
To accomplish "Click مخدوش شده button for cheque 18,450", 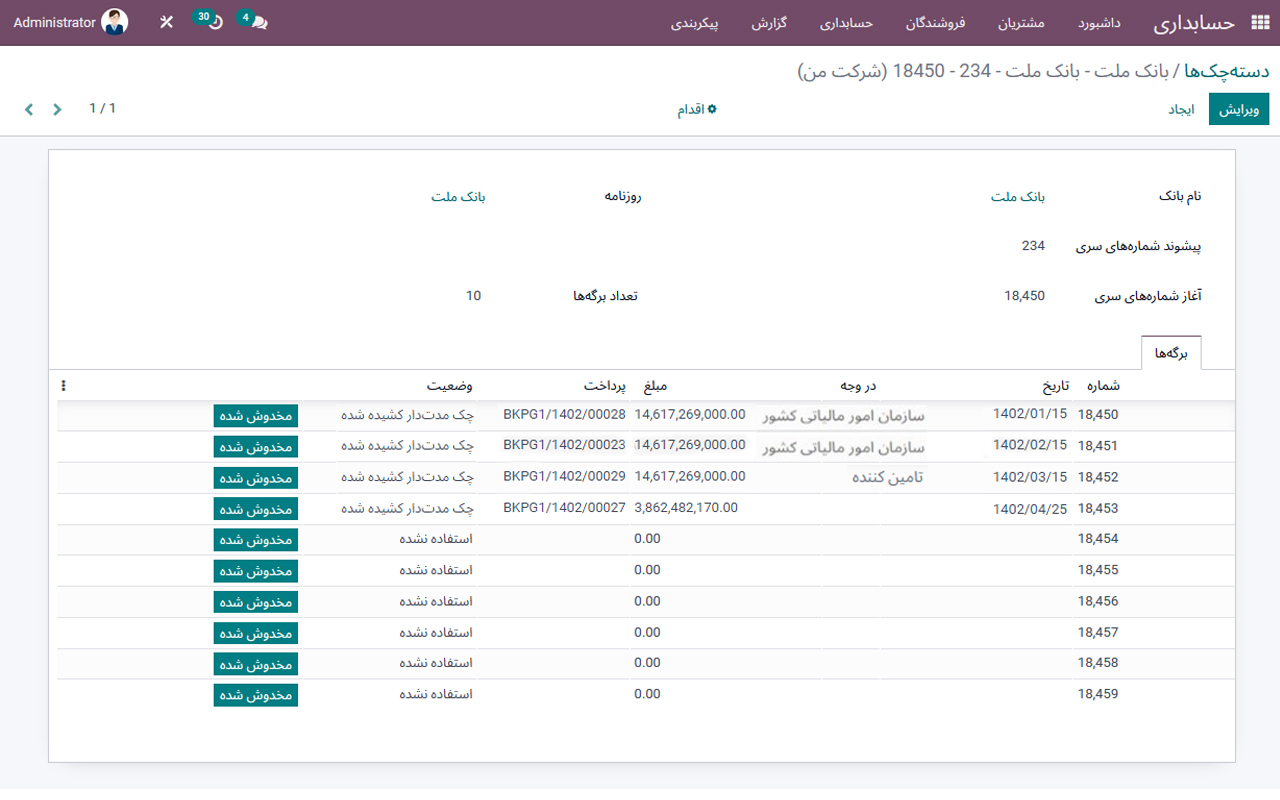I will (255, 414).
